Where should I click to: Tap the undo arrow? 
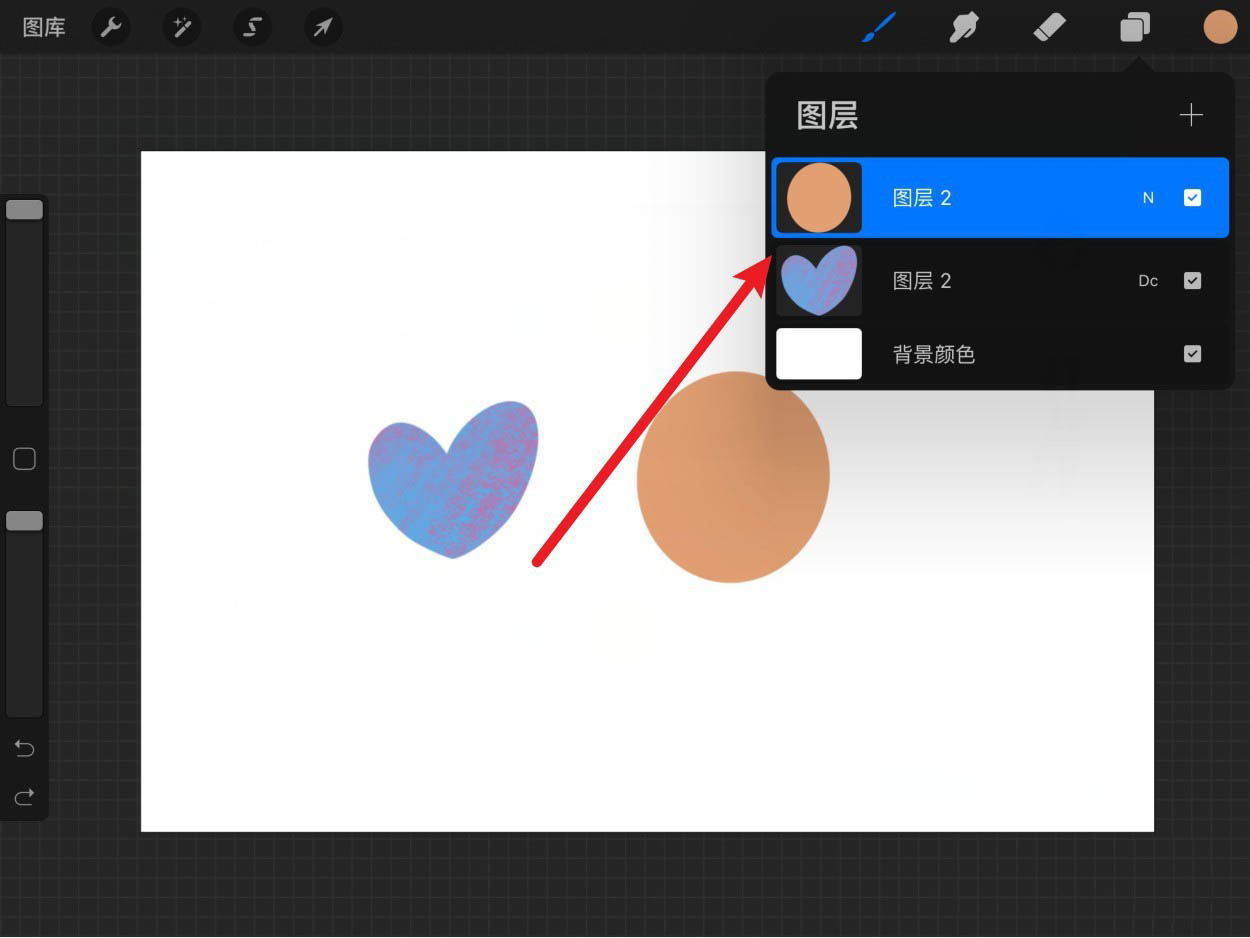pos(24,748)
